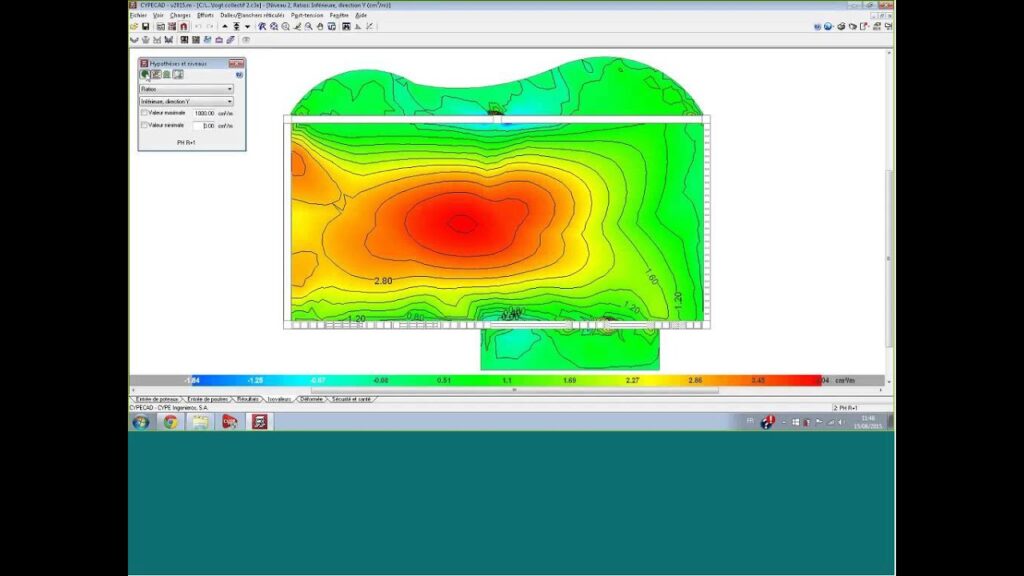The image size is (1024, 576).
Task: Click the up arrow level icon
Action: [x=224, y=26]
